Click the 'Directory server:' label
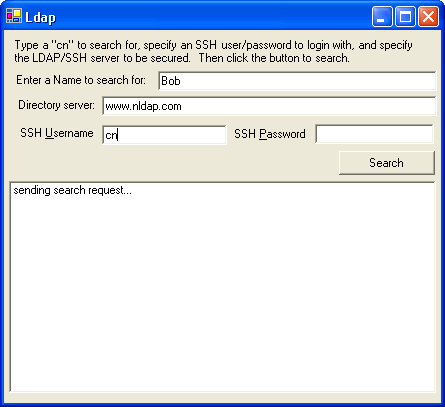The height and width of the screenshot is (407, 445). (x=56, y=105)
